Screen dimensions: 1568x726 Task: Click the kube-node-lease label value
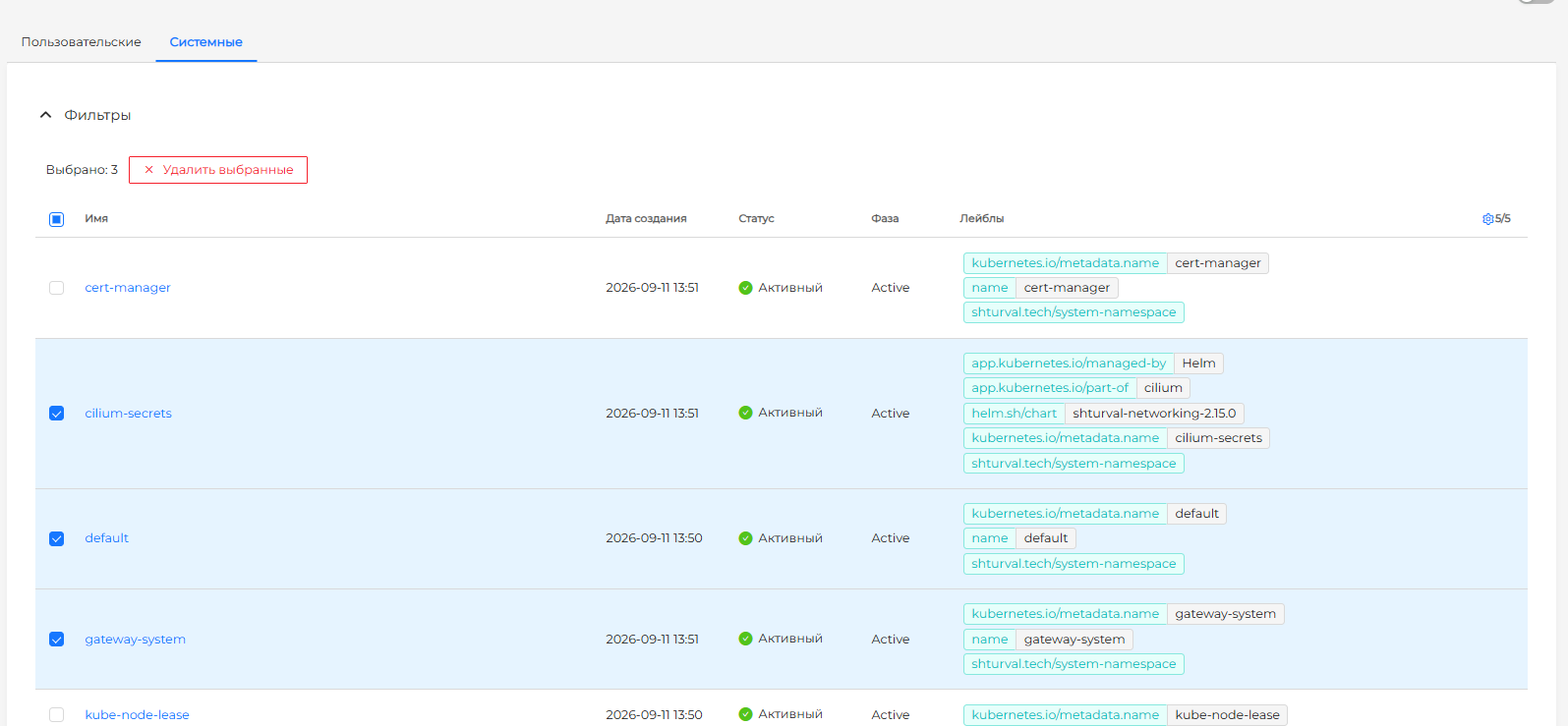tap(1227, 715)
